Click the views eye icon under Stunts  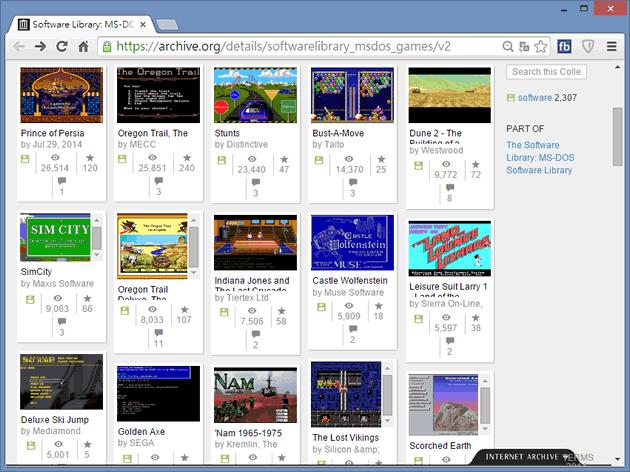tap(251, 158)
